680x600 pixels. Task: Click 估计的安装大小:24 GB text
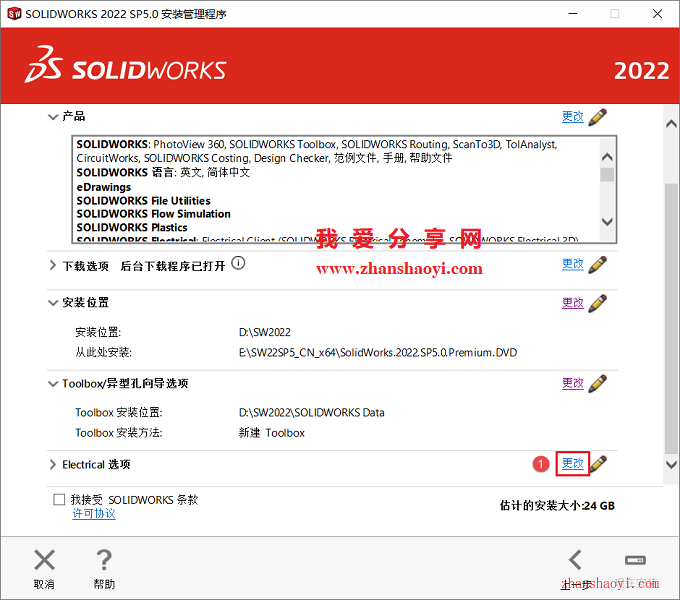point(557,506)
